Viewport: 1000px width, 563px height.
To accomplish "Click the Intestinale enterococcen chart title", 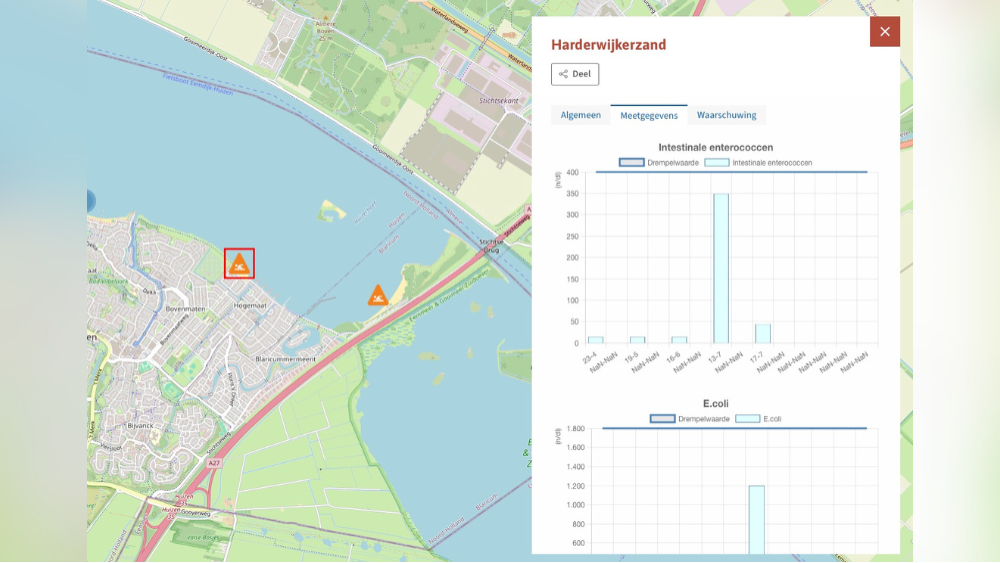I will point(716,147).
